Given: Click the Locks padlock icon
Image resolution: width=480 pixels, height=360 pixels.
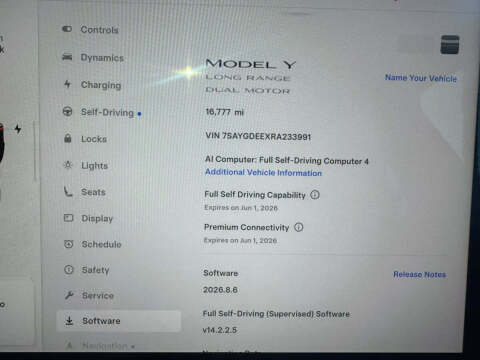Looking at the screenshot, I should [68, 138].
